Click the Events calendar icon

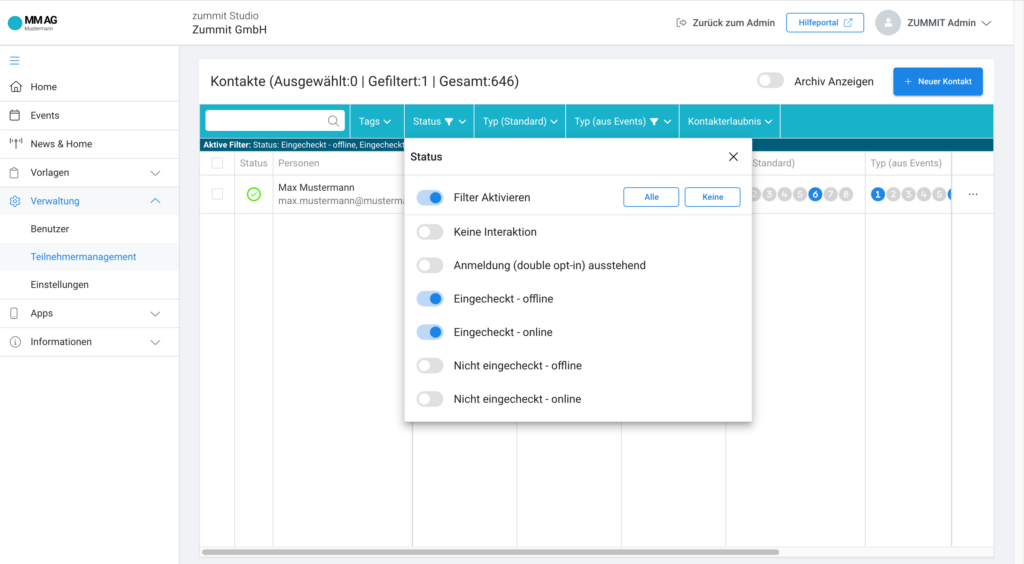tap(15, 115)
